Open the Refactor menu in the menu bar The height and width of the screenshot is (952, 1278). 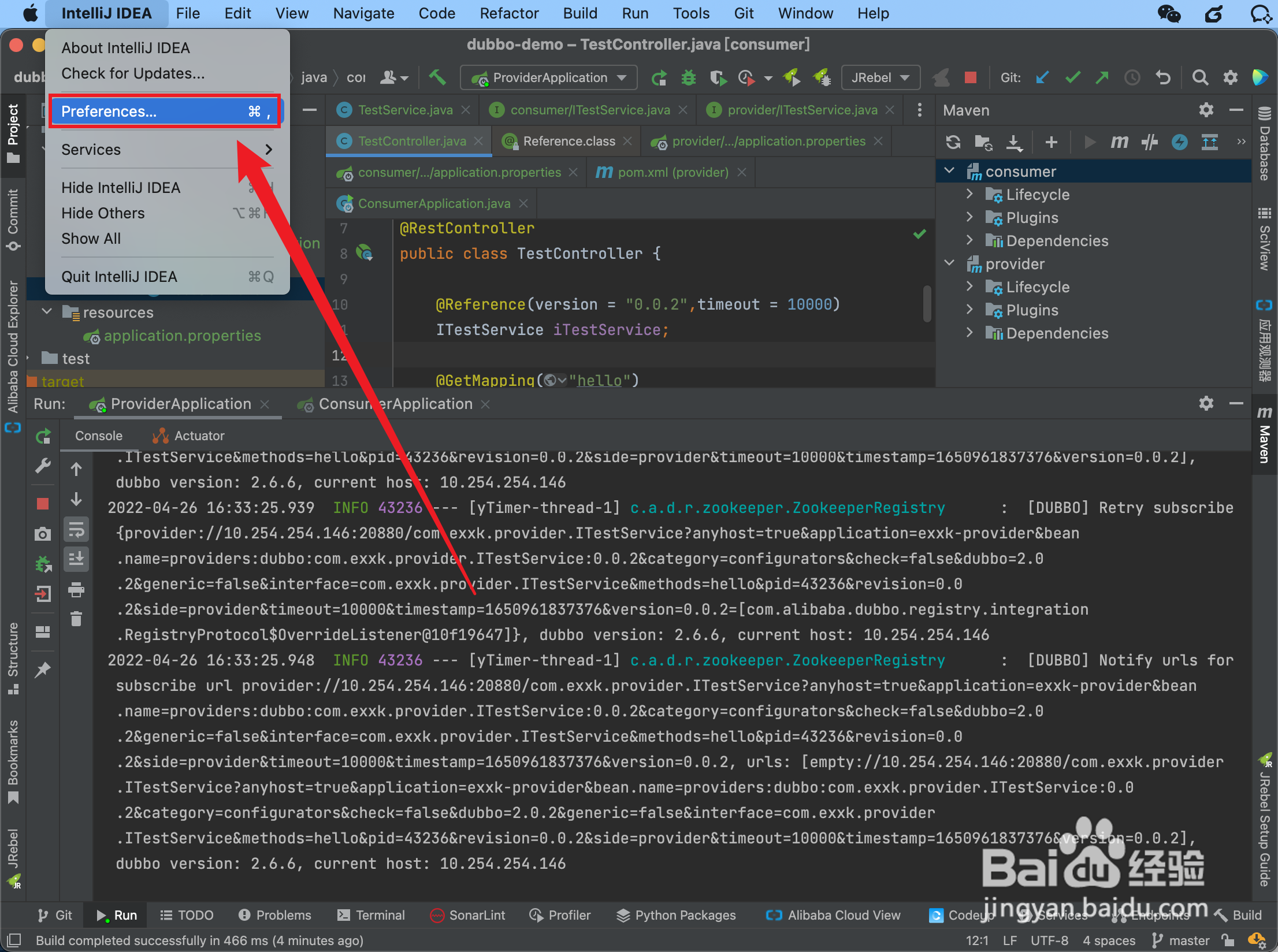[509, 13]
